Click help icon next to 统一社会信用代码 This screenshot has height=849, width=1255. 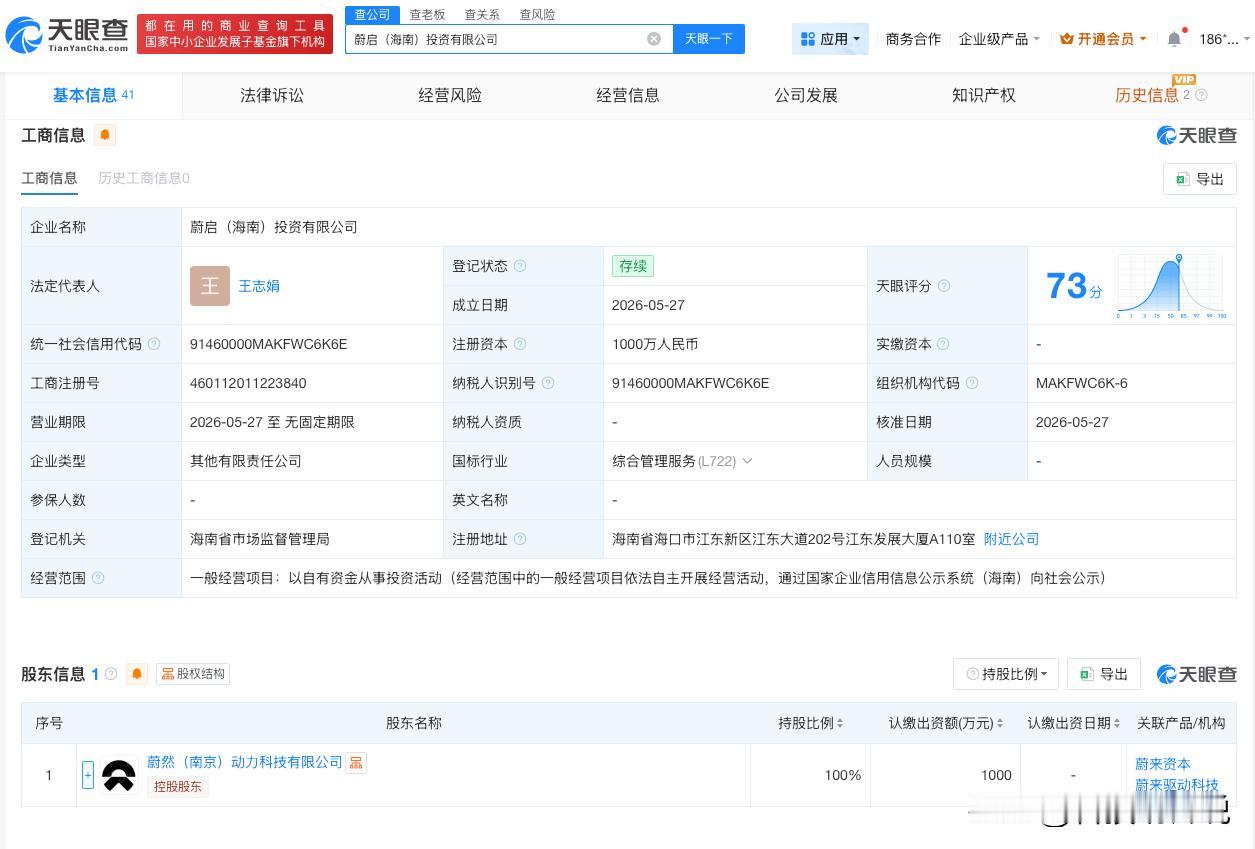coord(154,344)
